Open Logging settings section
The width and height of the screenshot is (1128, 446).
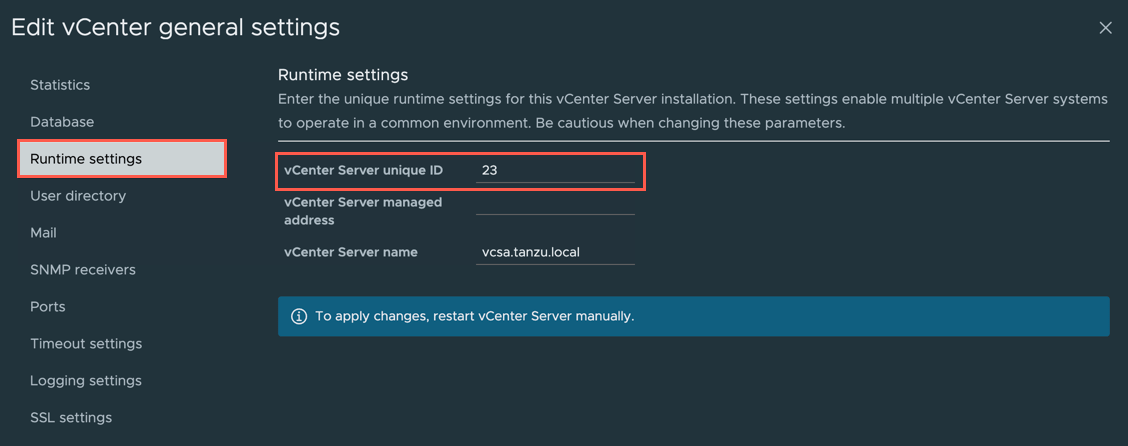coord(86,381)
